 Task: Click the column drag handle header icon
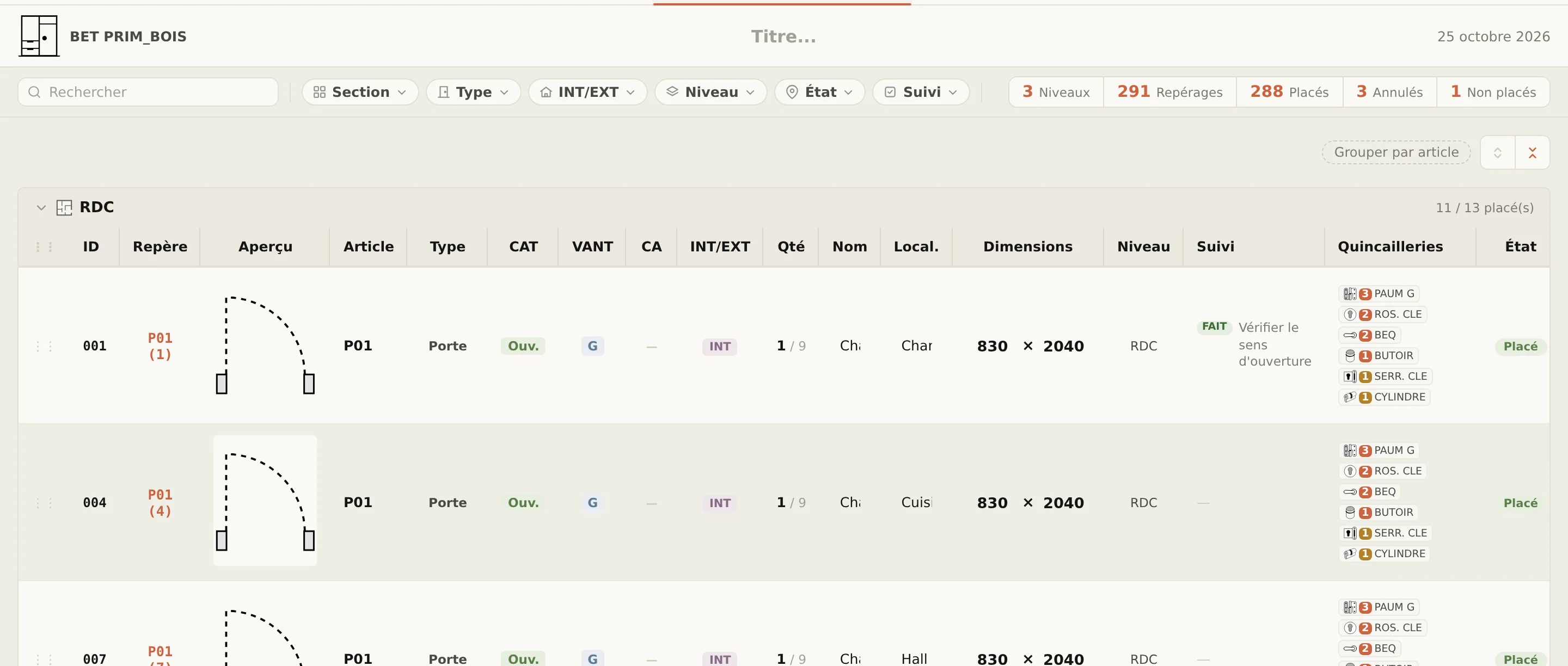point(44,247)
